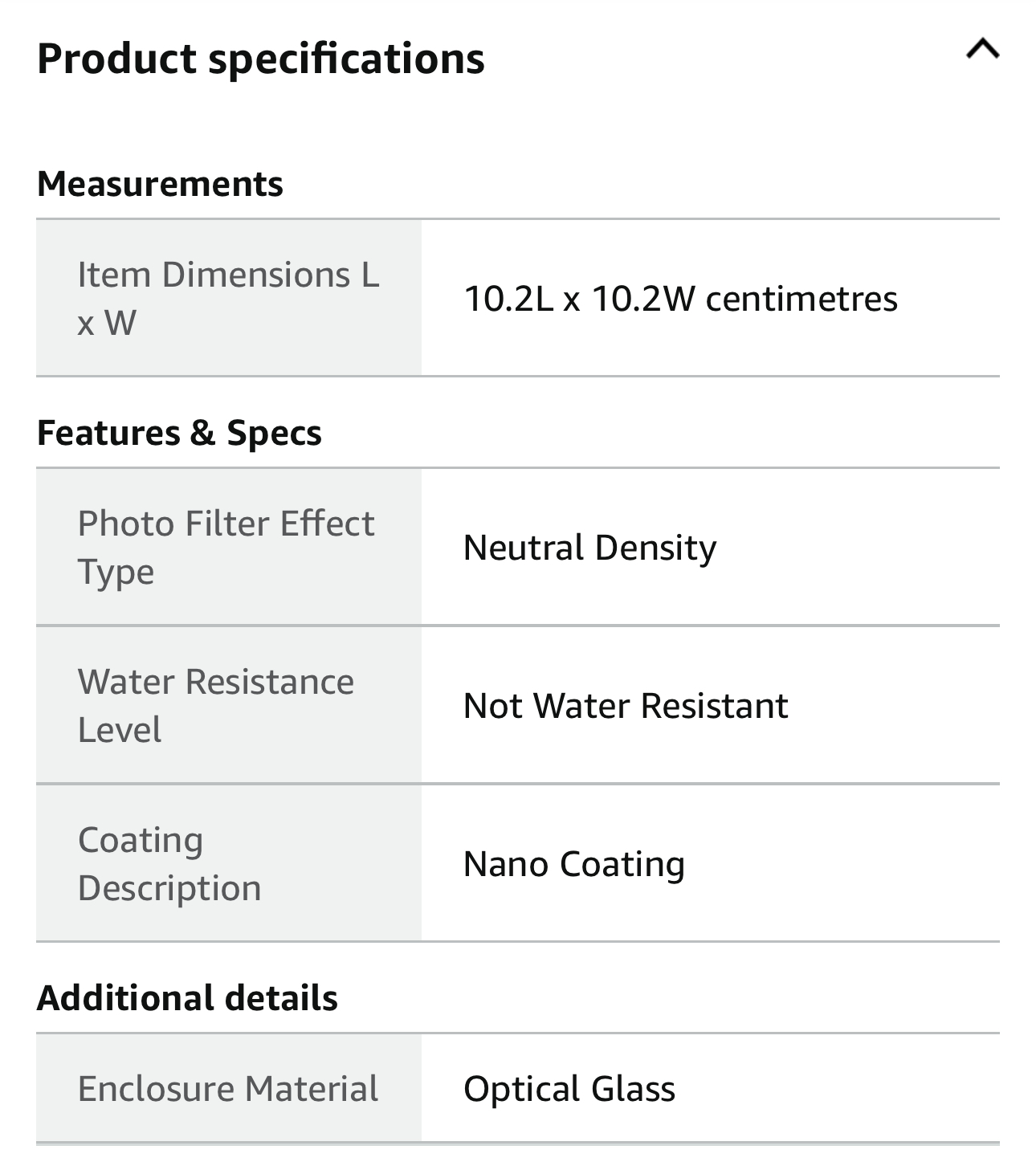Click the Coating Description label

pyautogui.click(x=169, y=863)
